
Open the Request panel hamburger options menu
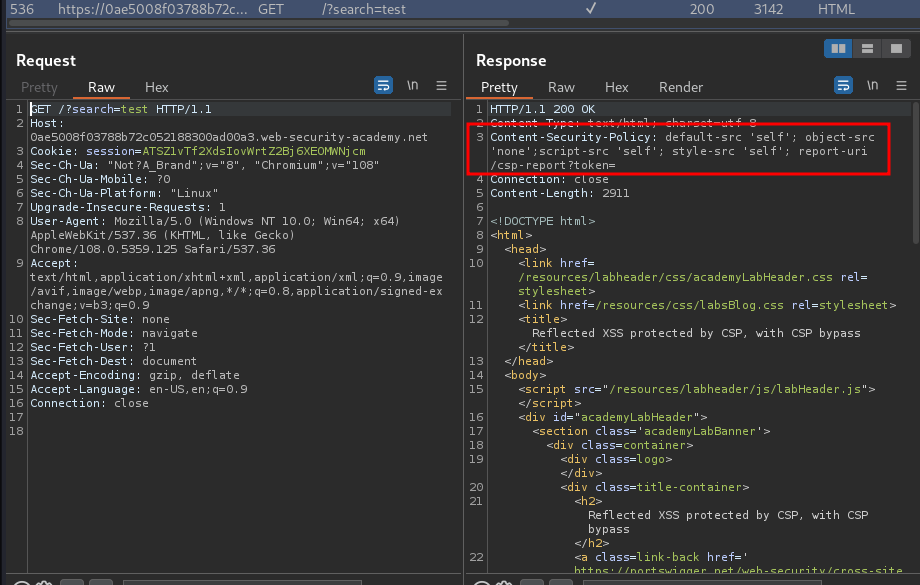point(441,86)
